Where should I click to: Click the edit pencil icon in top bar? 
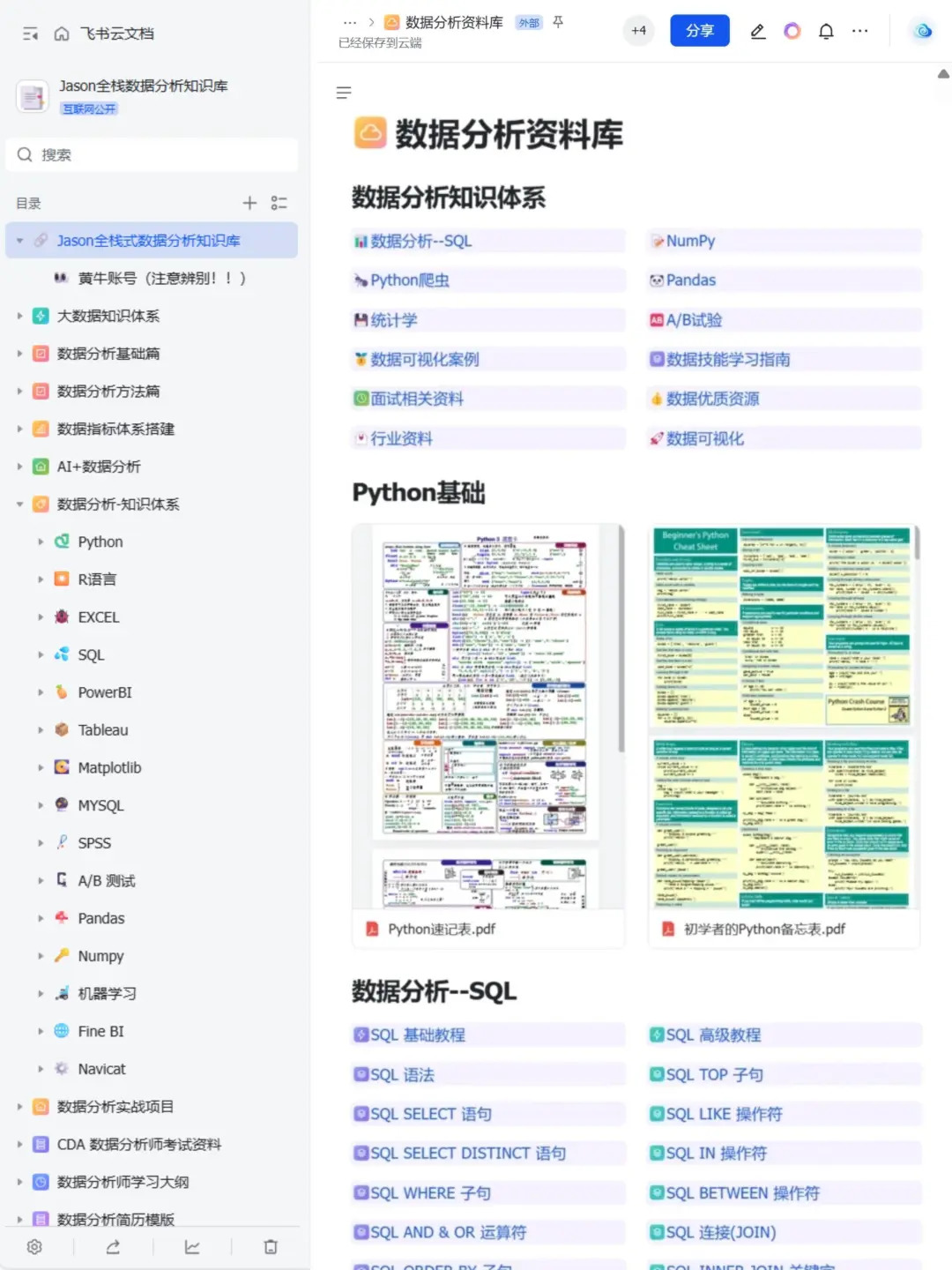coord(757,31)
